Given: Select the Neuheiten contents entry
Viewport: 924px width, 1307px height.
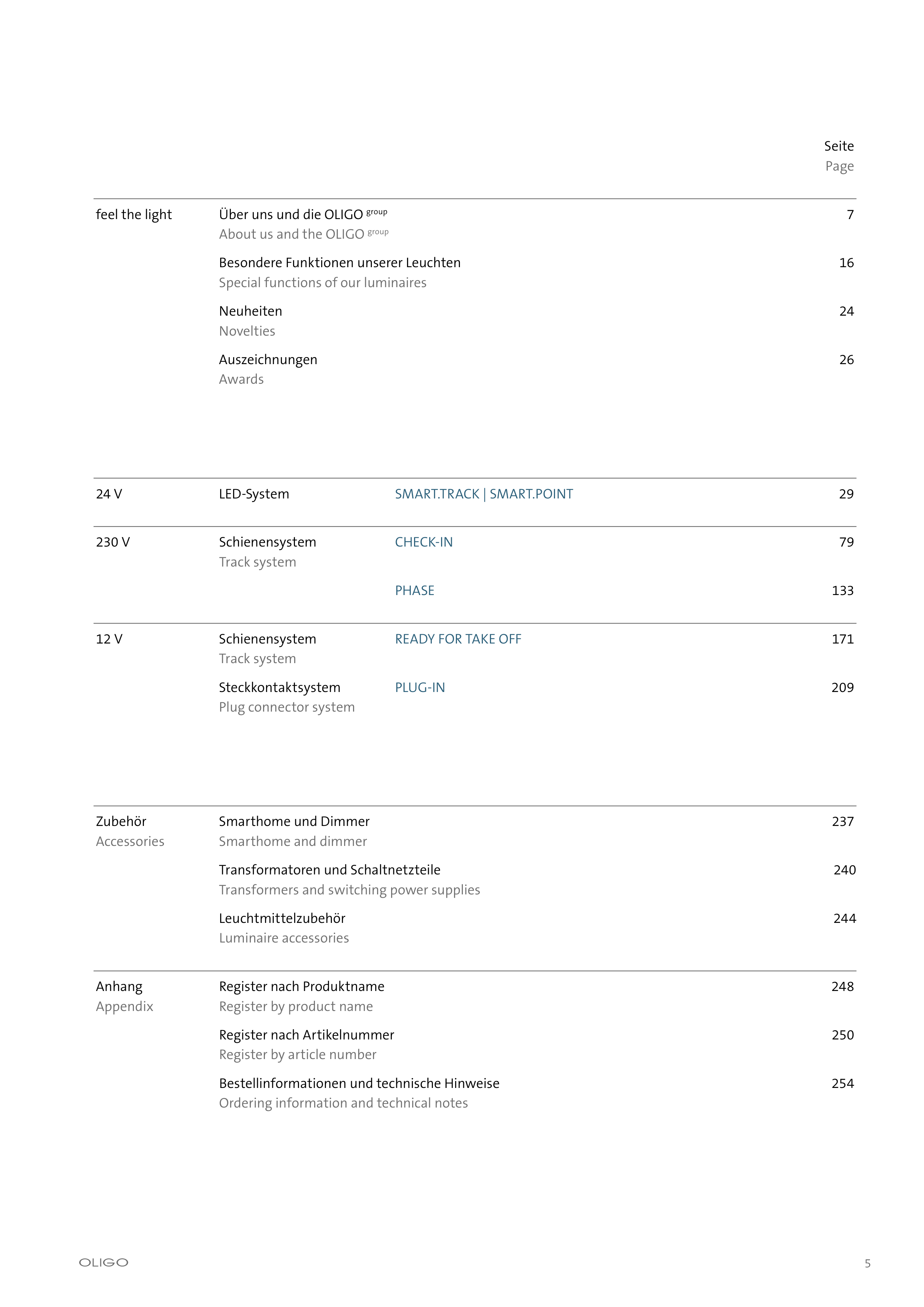Looking at the screenshot, I should [x=251, y=311].
